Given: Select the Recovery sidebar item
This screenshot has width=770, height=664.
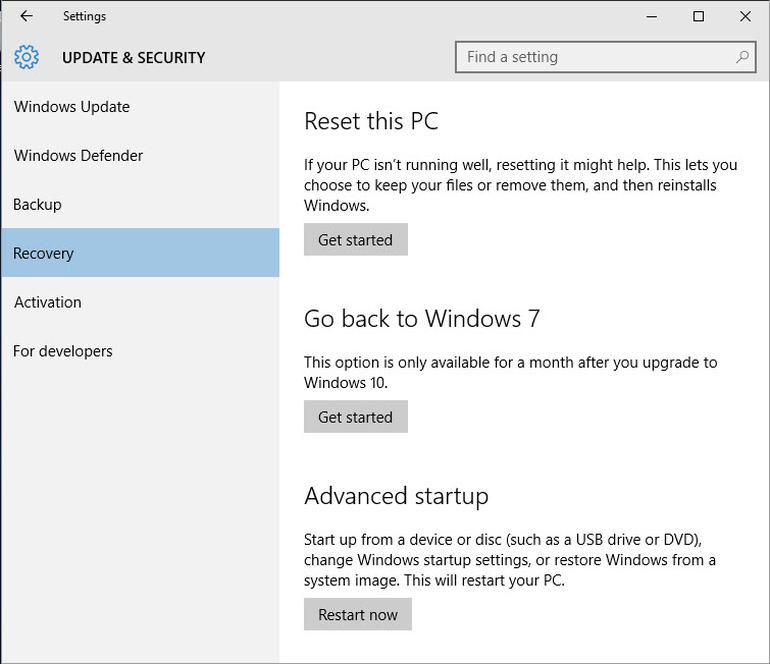Looking at the screenshot, I should pos(43,253).
